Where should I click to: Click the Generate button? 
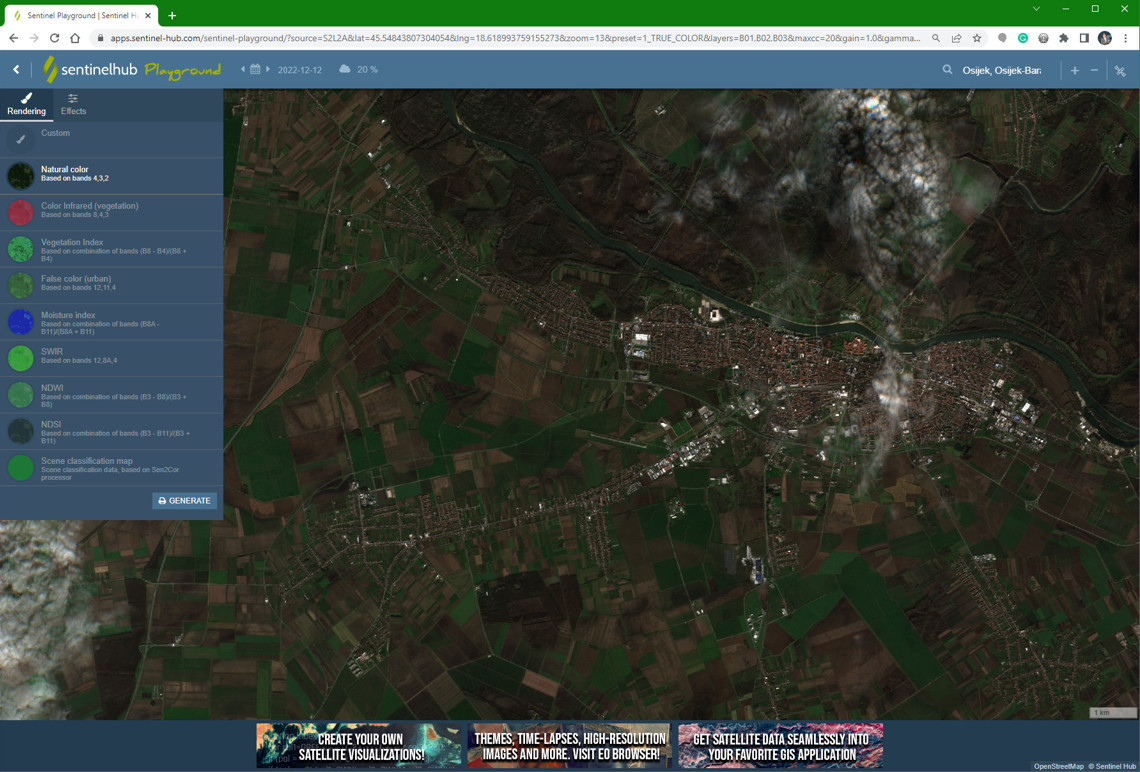pos(185,501)
